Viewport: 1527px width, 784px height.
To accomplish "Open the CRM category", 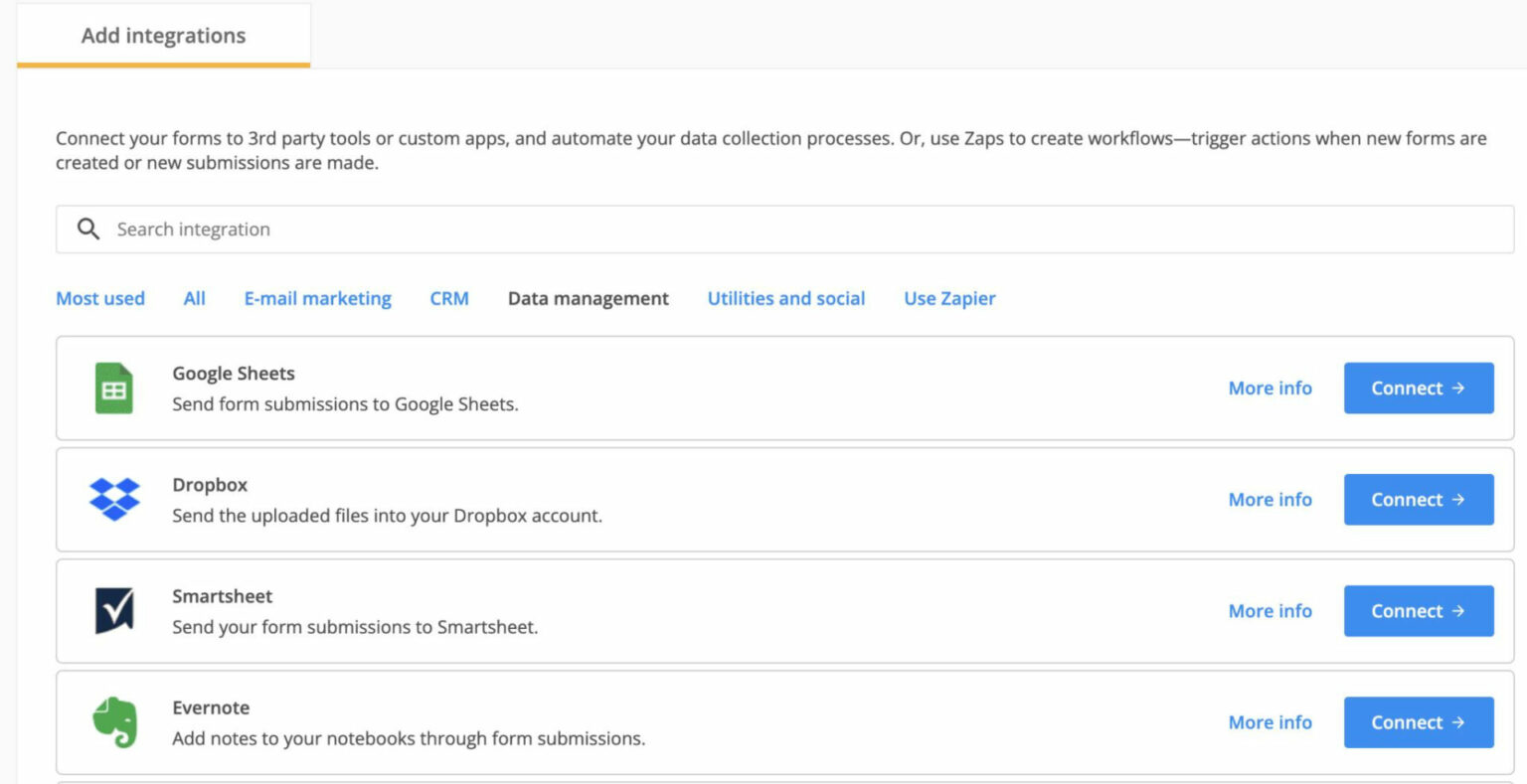I will click(x=449, y=298).
